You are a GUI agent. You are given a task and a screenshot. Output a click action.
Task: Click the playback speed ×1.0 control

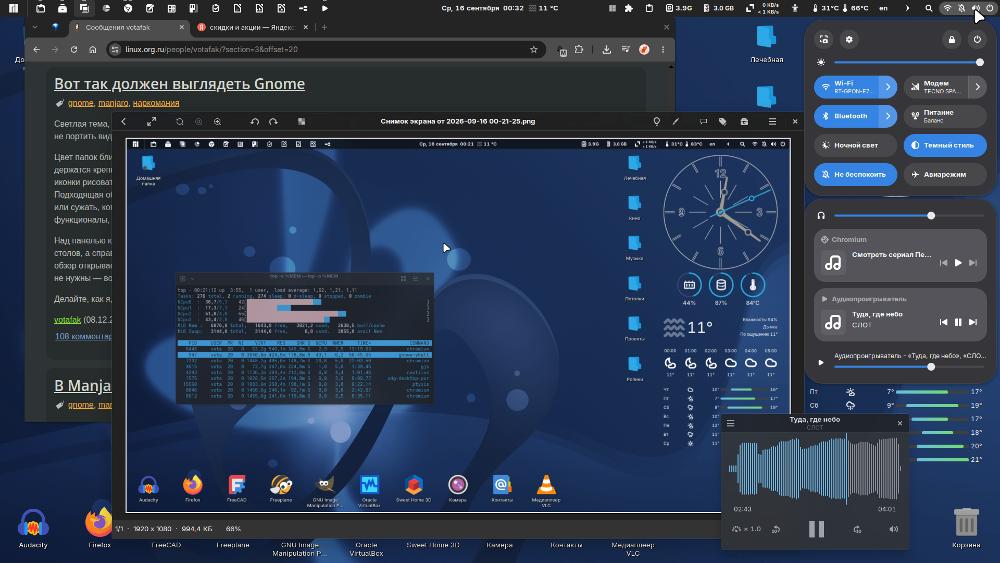click(x=747, y=529)
